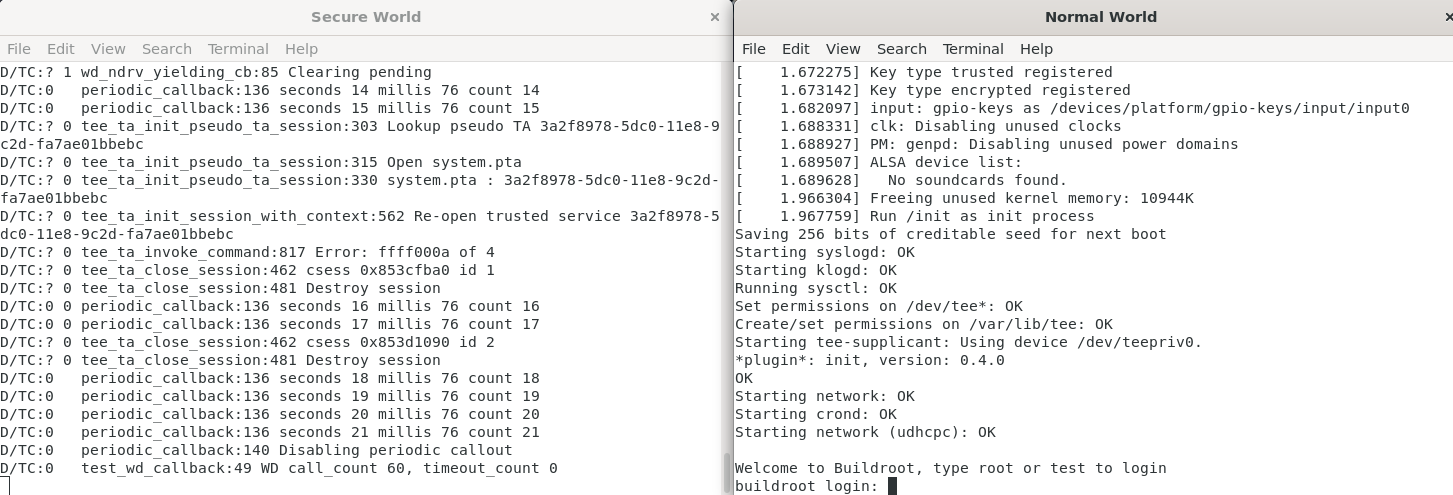Click the 'Welcome to Buildroot' text line

click(950, 468)
